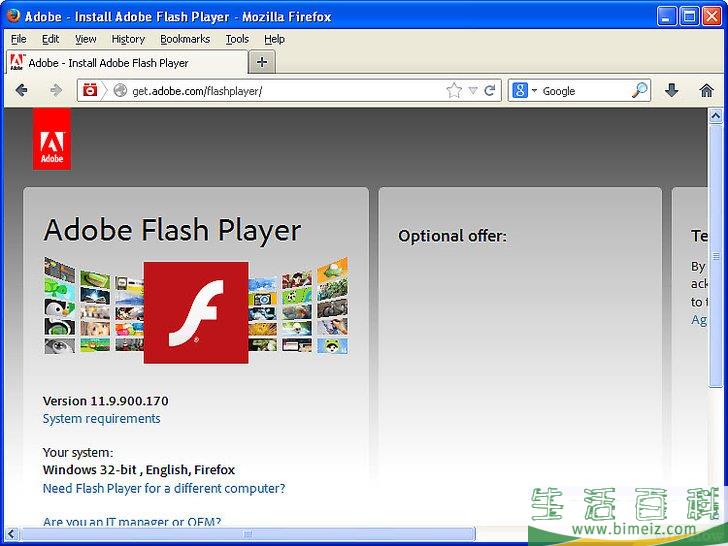Select the Adobe - Install Adobe Flash Player tab
This screenshot has height=546, width=728.
pyautogui.click(x=126, y=62)
